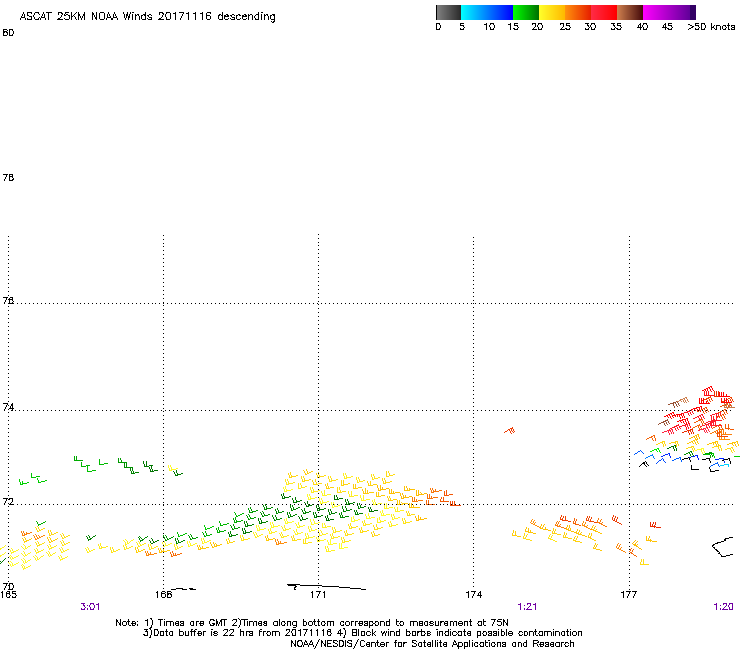Click the '45' label under the color scale
Screen dimensions: 740x650
click(667, 27)
